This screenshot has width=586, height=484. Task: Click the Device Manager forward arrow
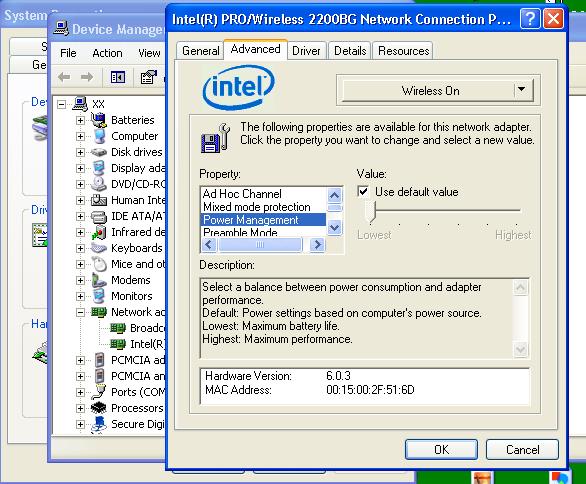click(x=87, y=77)
